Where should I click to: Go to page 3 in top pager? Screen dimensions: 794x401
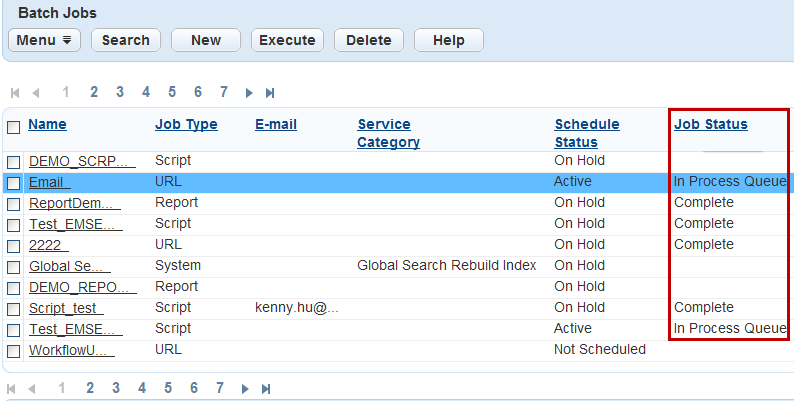pos(120,92)
